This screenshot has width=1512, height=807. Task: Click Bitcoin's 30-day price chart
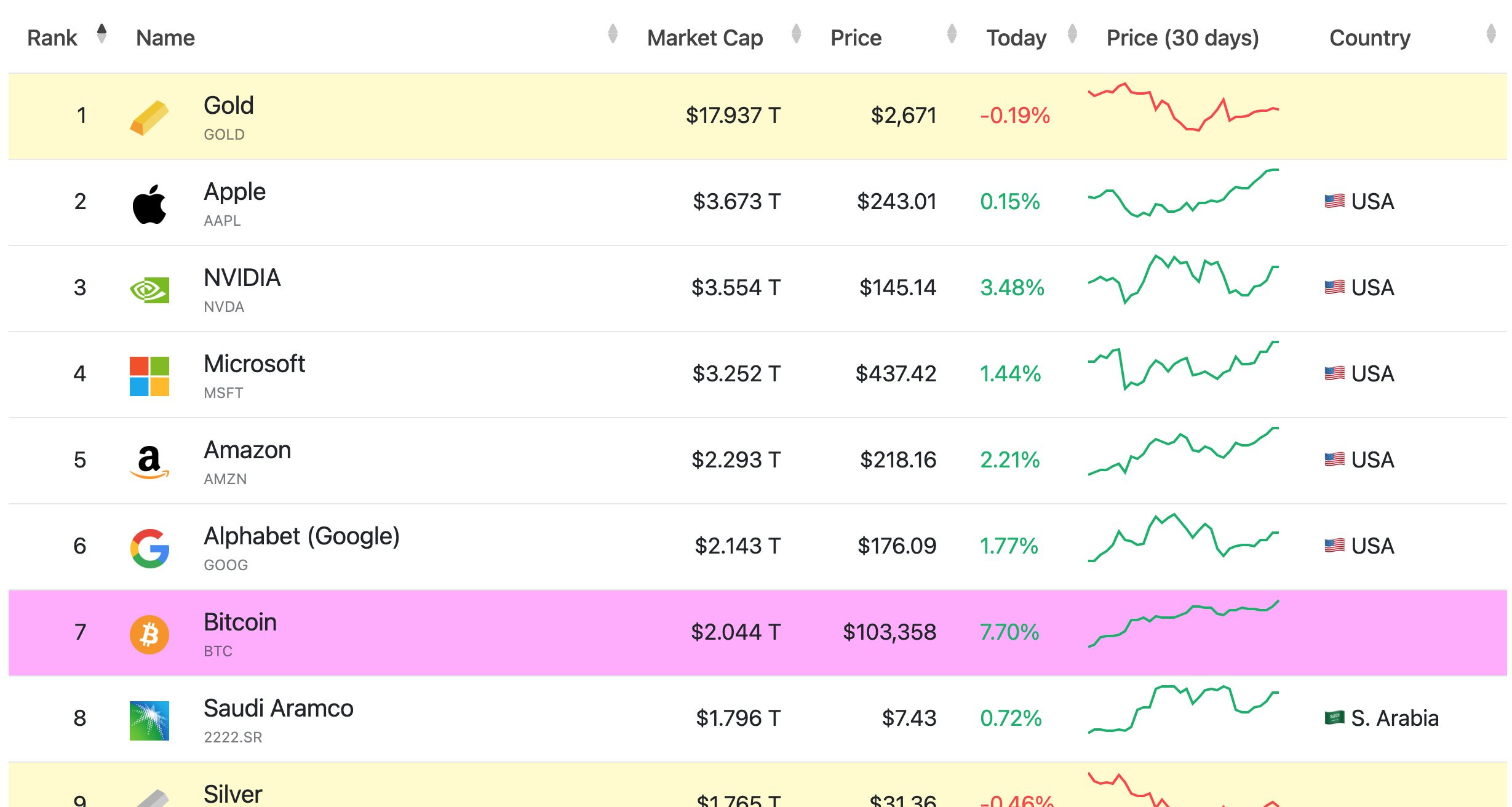1184,623
